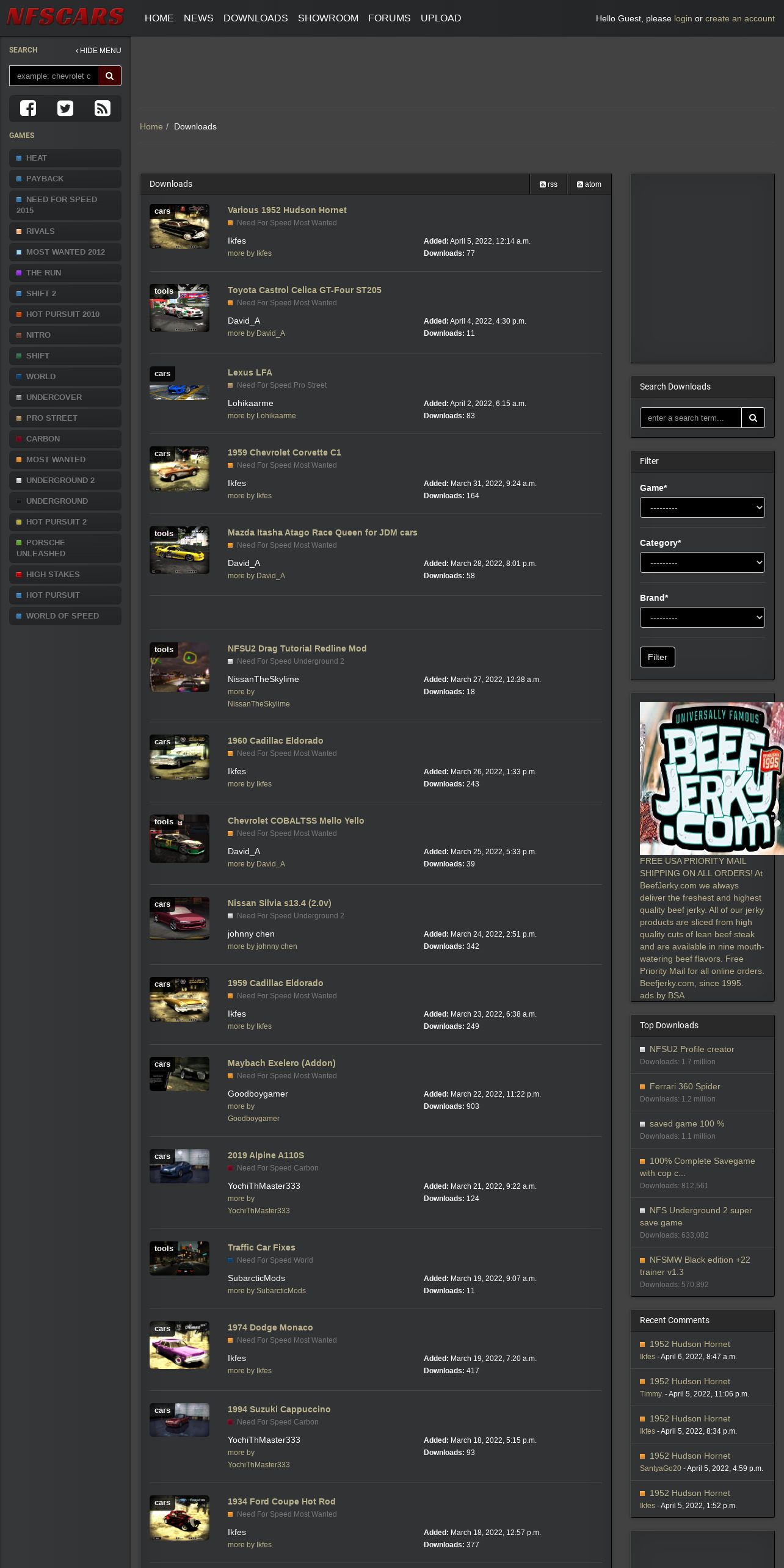Open the Downloads menu item

click(x=255, y=18)
